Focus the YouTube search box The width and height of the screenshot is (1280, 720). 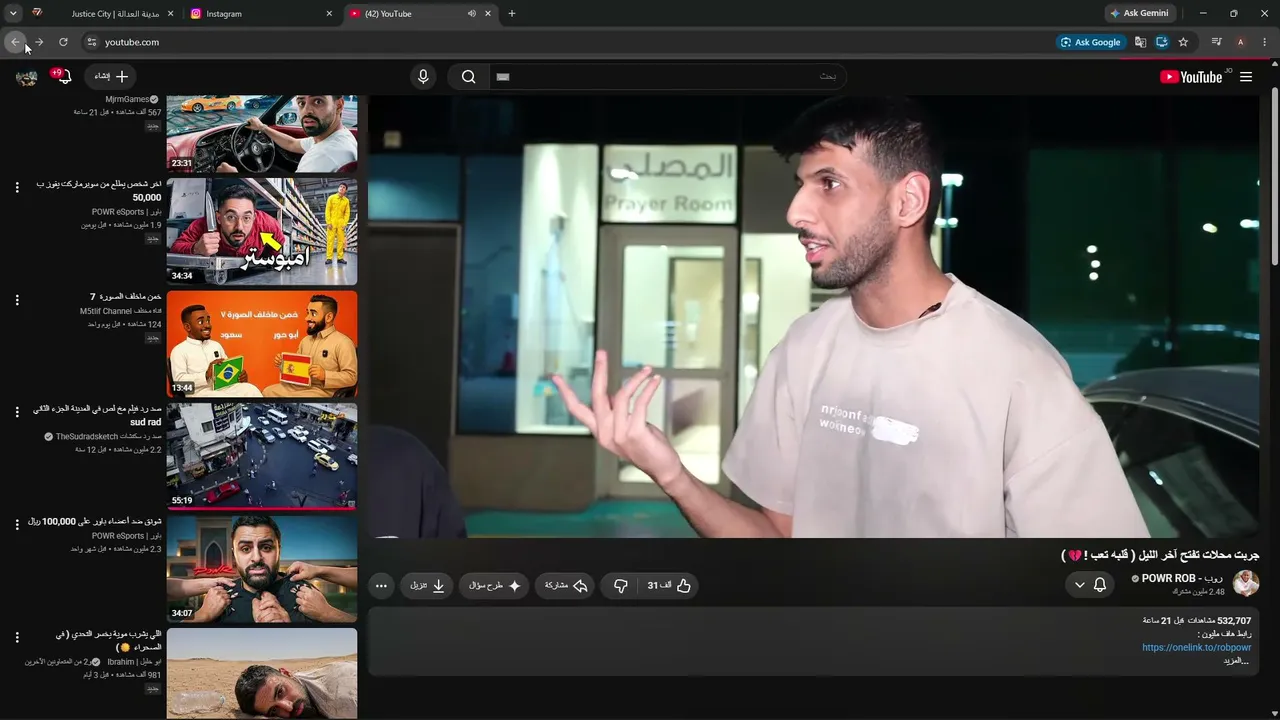(667, 77)
